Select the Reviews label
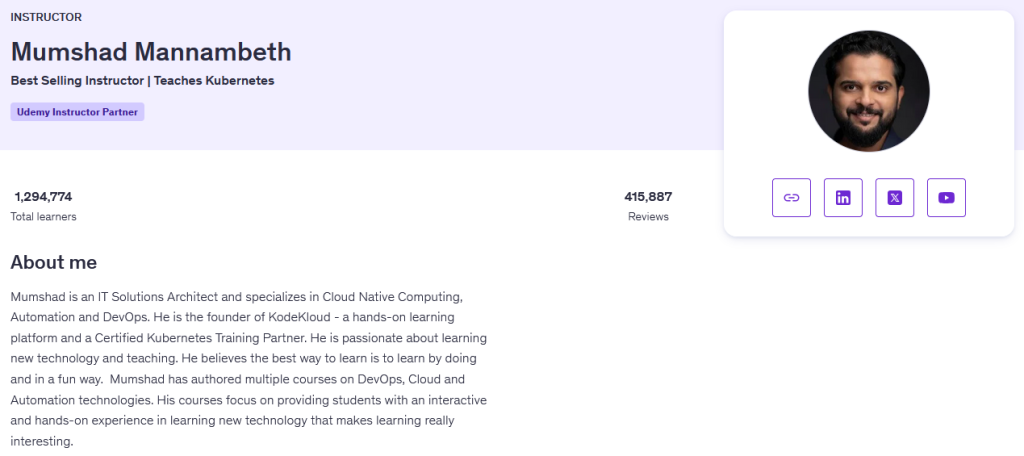The width and height of the screenshot is (1024, 456). point(648,216)
